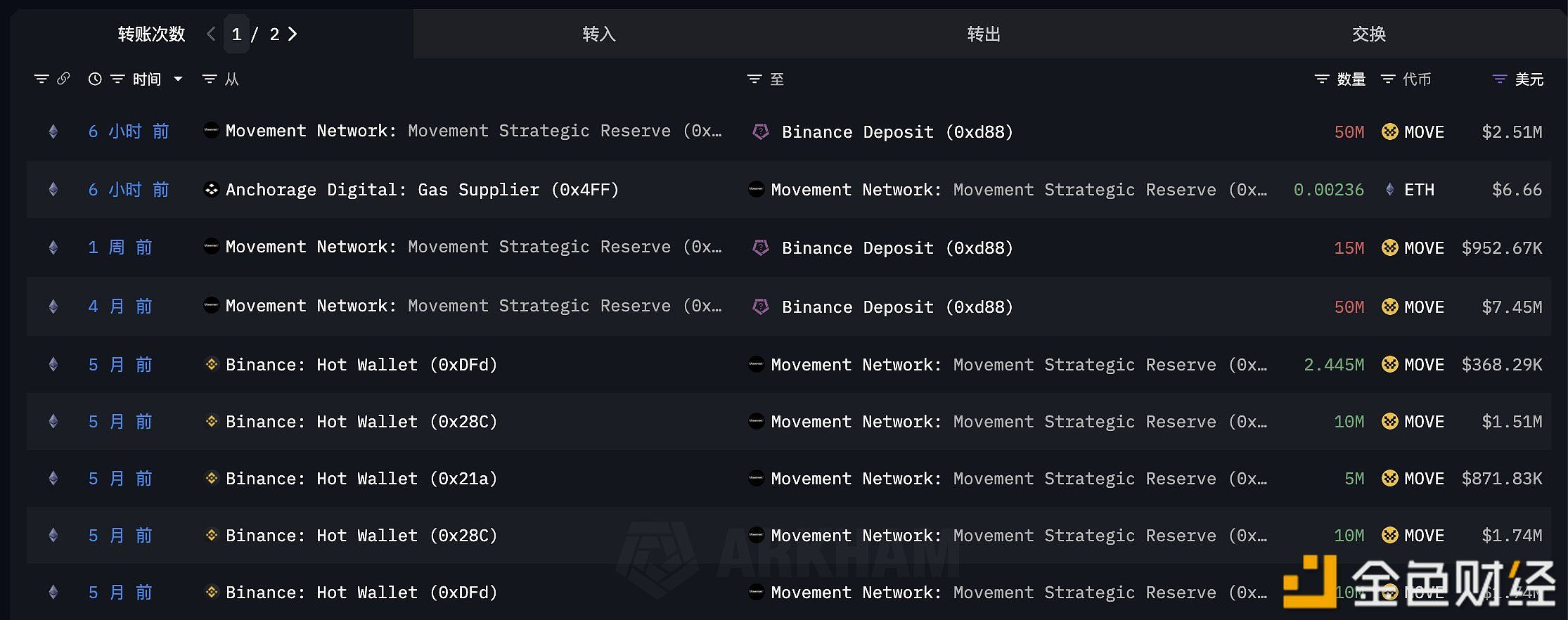The width and height of the screenshot is (1568, 620).
Task: Open the 美元 column filter icon
Action: pos(1500,79)
